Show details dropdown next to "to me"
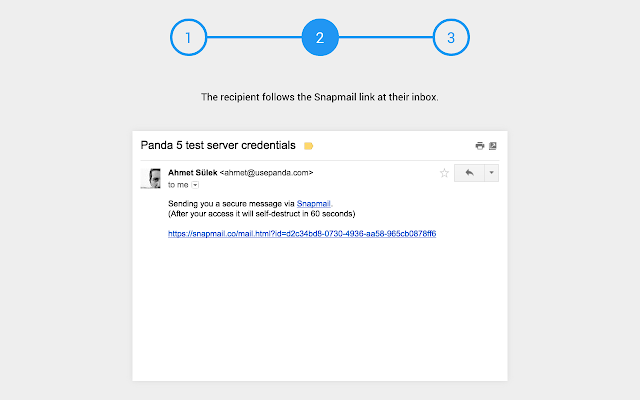 pos(195,185)
